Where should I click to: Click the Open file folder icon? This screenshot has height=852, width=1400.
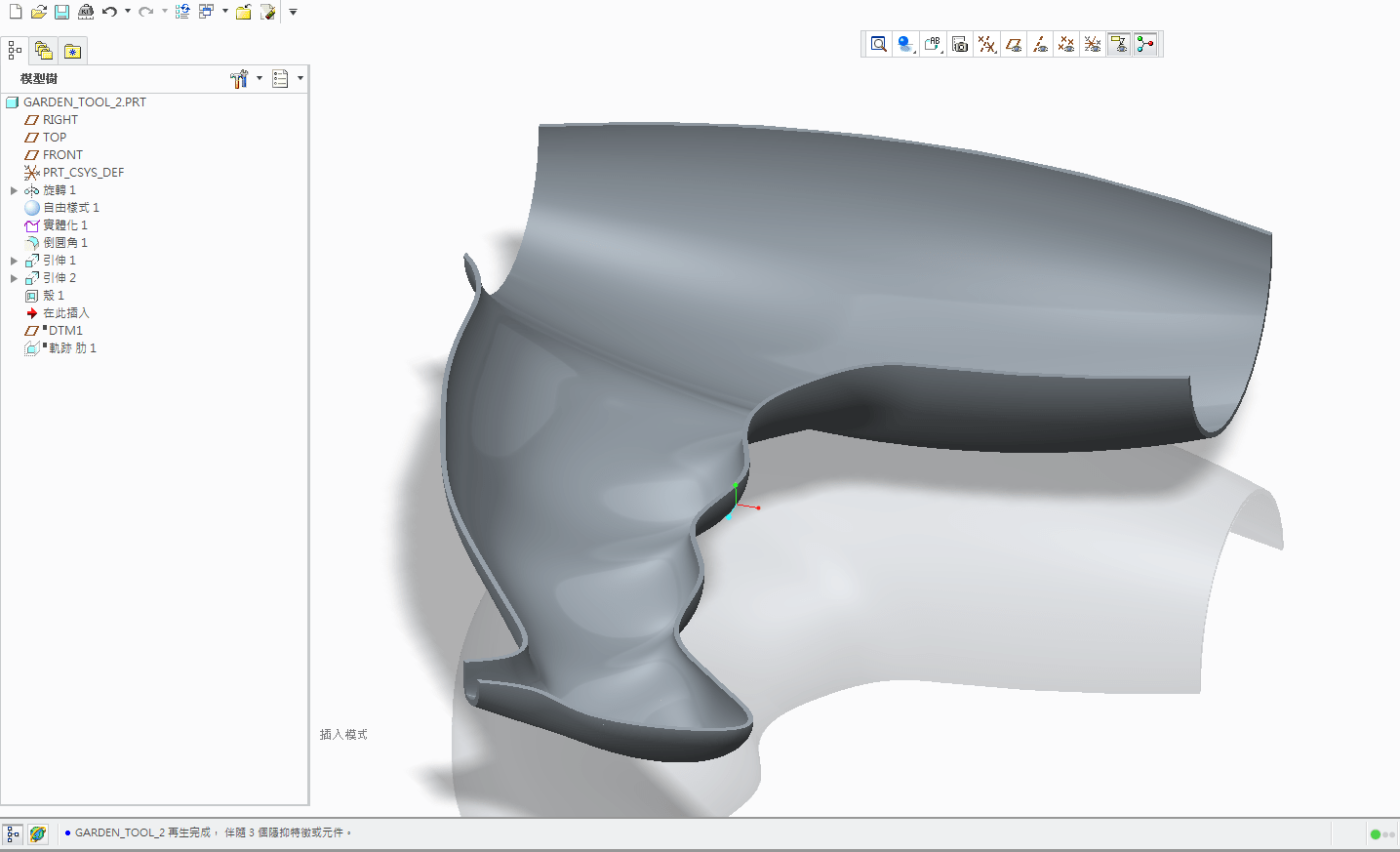coord(39,12)
